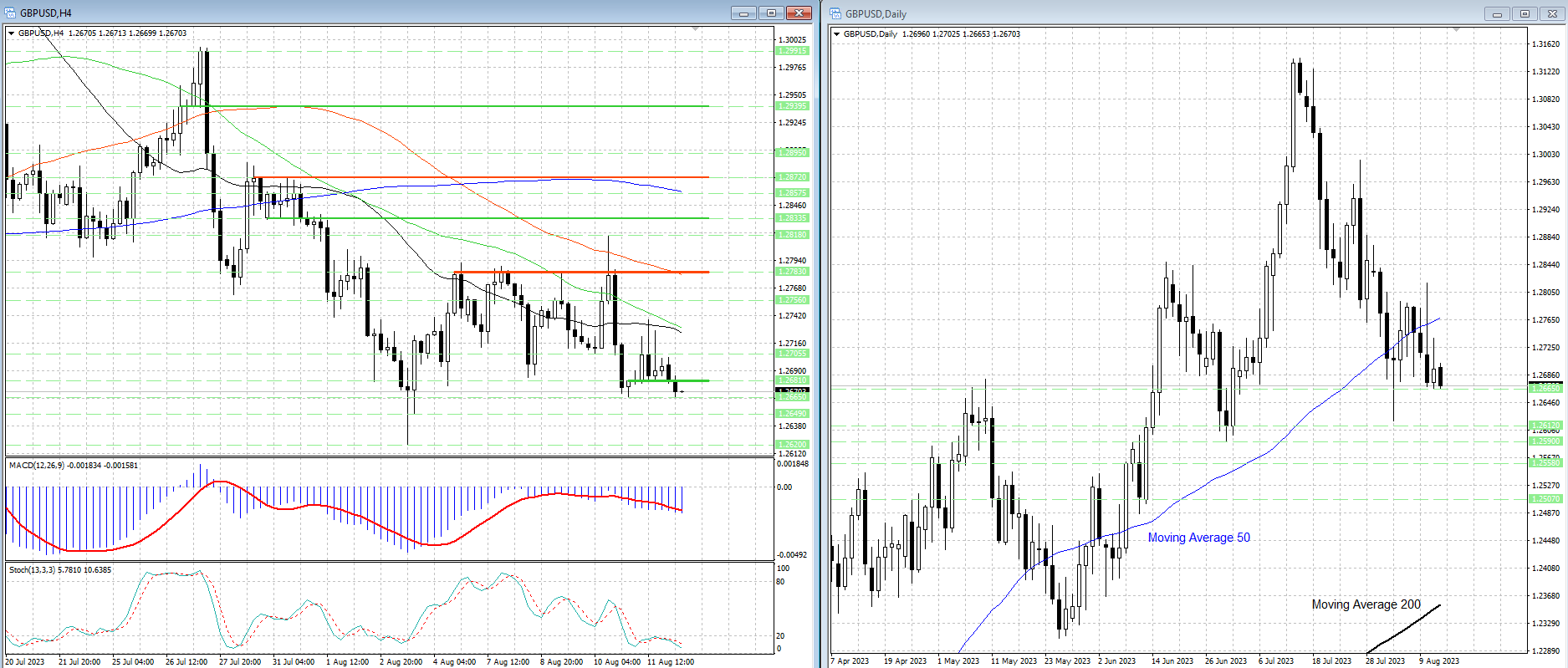This screenshot has height=668, width=1568.
Task: Maximize the GBPUSD,H4 chart window
Action: coord(771,13)
